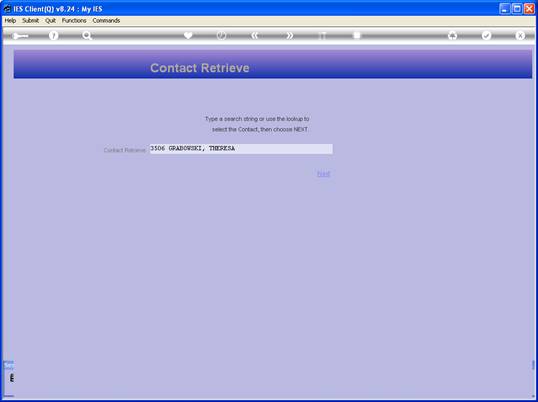Open the Functions menu
Screen dimensions: 538x402
pyautogui.click(x=74, y=21)
